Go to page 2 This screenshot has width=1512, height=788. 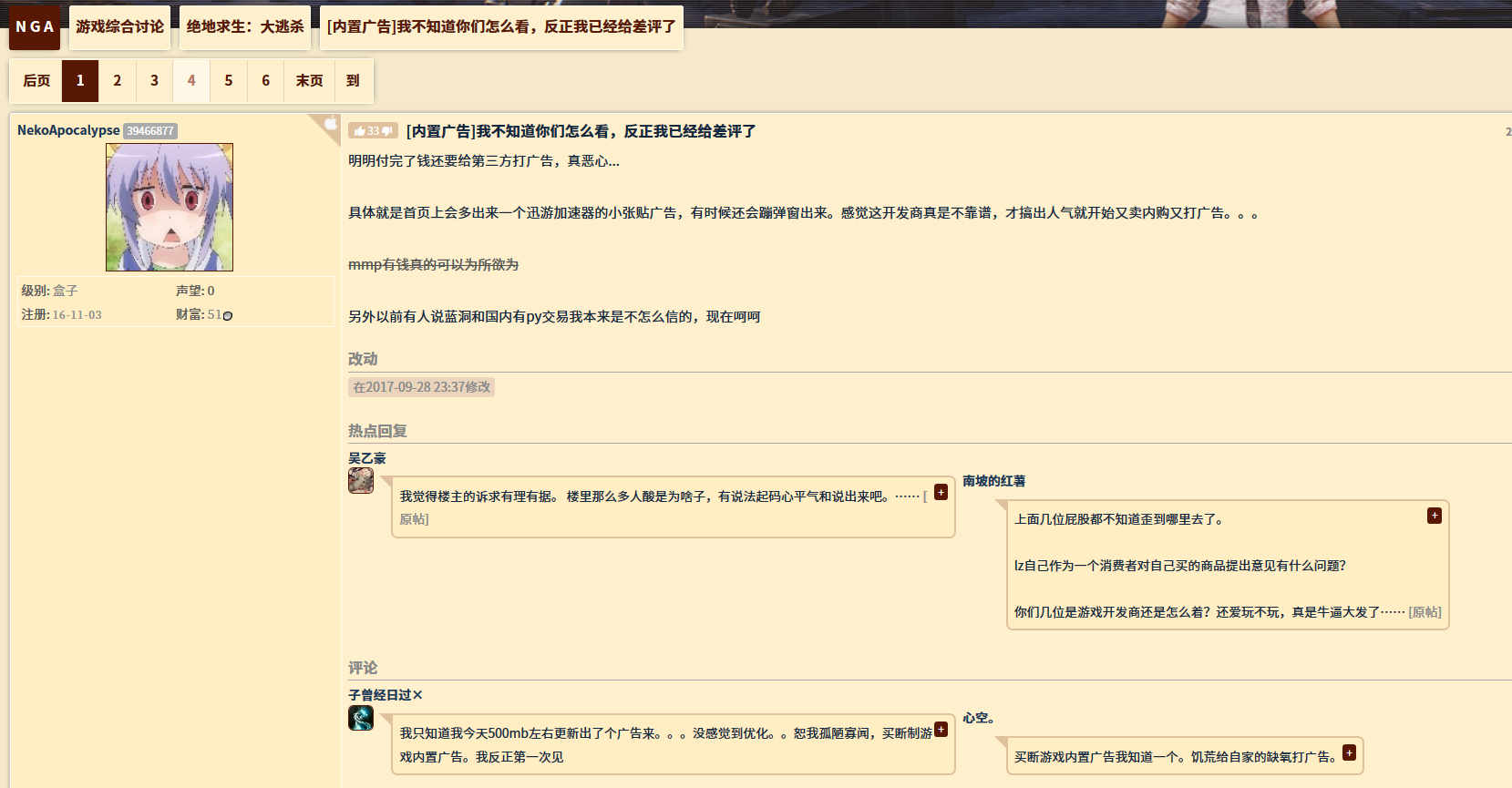[x=118, y=81]
